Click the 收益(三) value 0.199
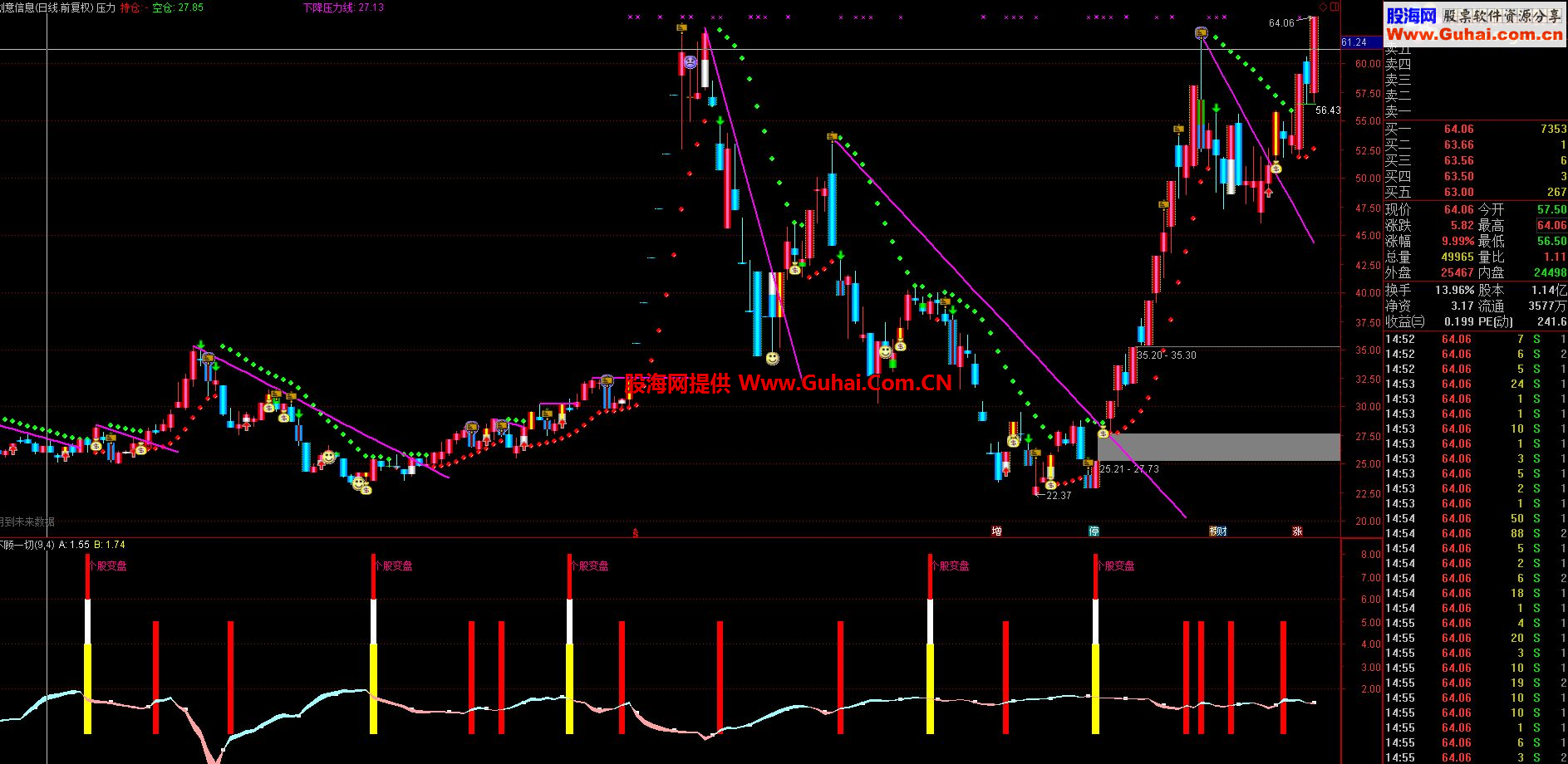1568x764 pixels. (x=1458, y=322)
